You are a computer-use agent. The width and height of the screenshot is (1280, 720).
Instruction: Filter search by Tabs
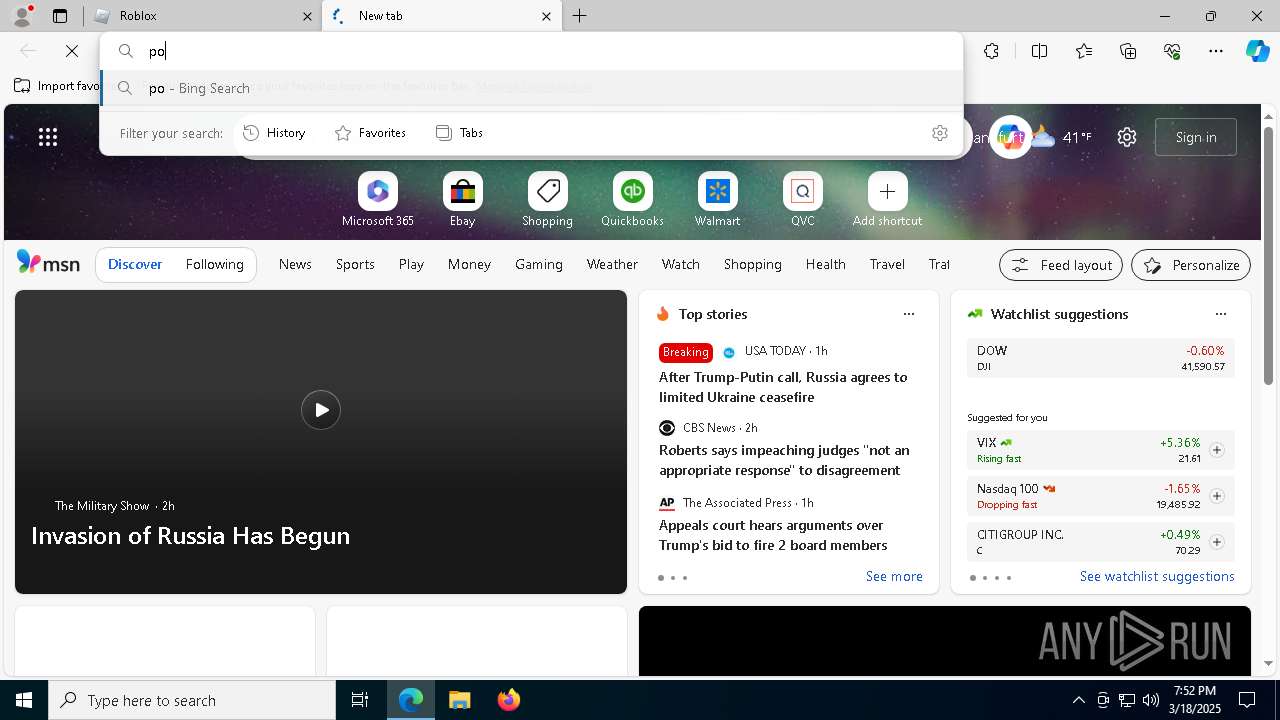point(460,133)
